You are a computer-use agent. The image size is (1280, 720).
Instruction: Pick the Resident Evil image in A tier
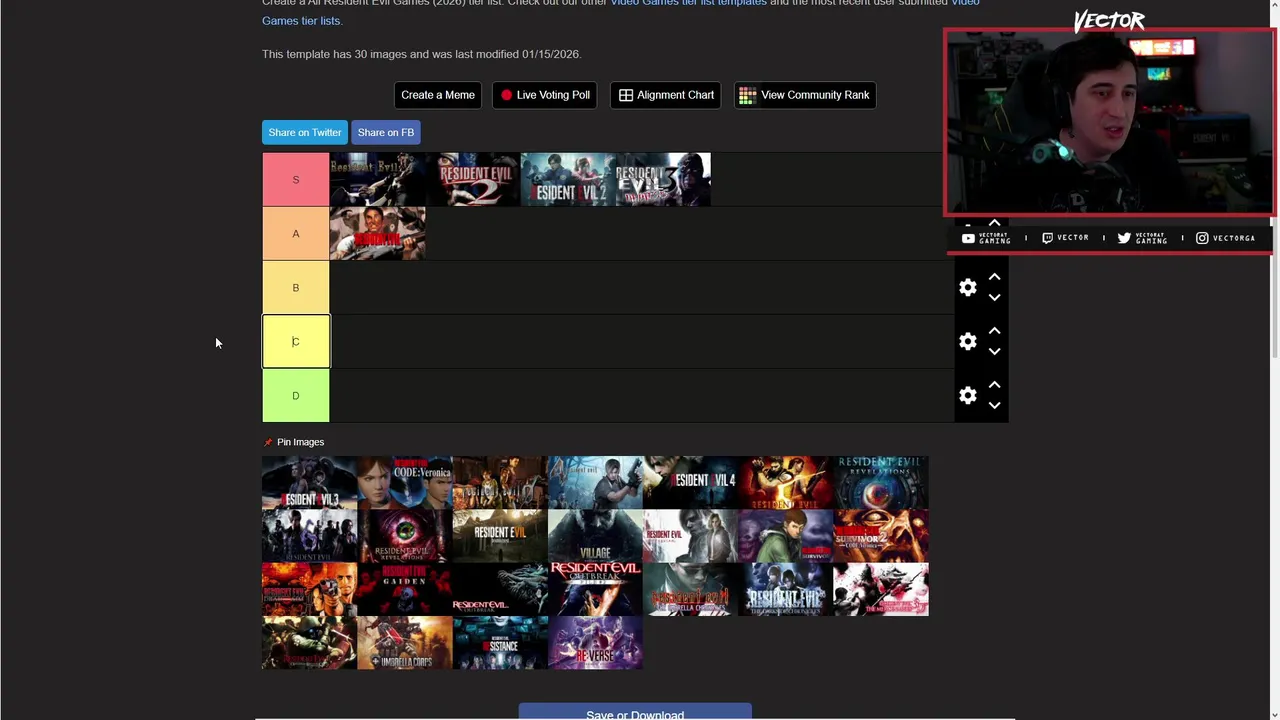tap(377, 234)
